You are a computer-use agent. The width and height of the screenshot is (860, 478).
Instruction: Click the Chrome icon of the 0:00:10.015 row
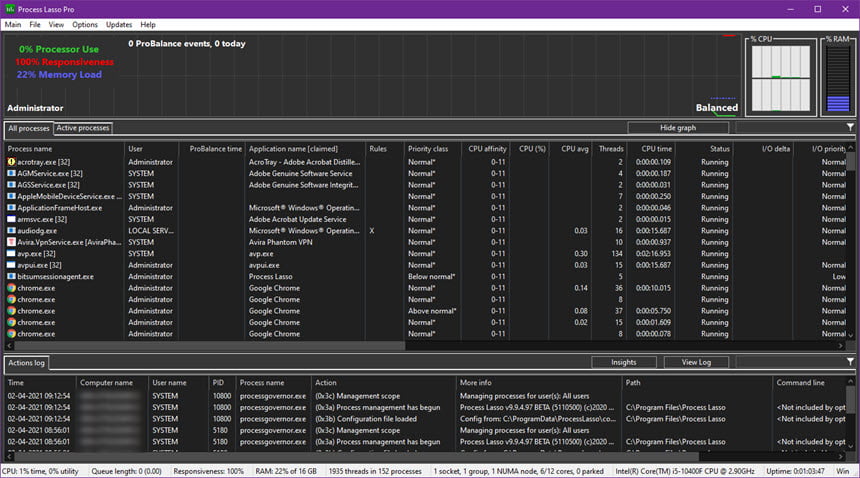point(11,288)
